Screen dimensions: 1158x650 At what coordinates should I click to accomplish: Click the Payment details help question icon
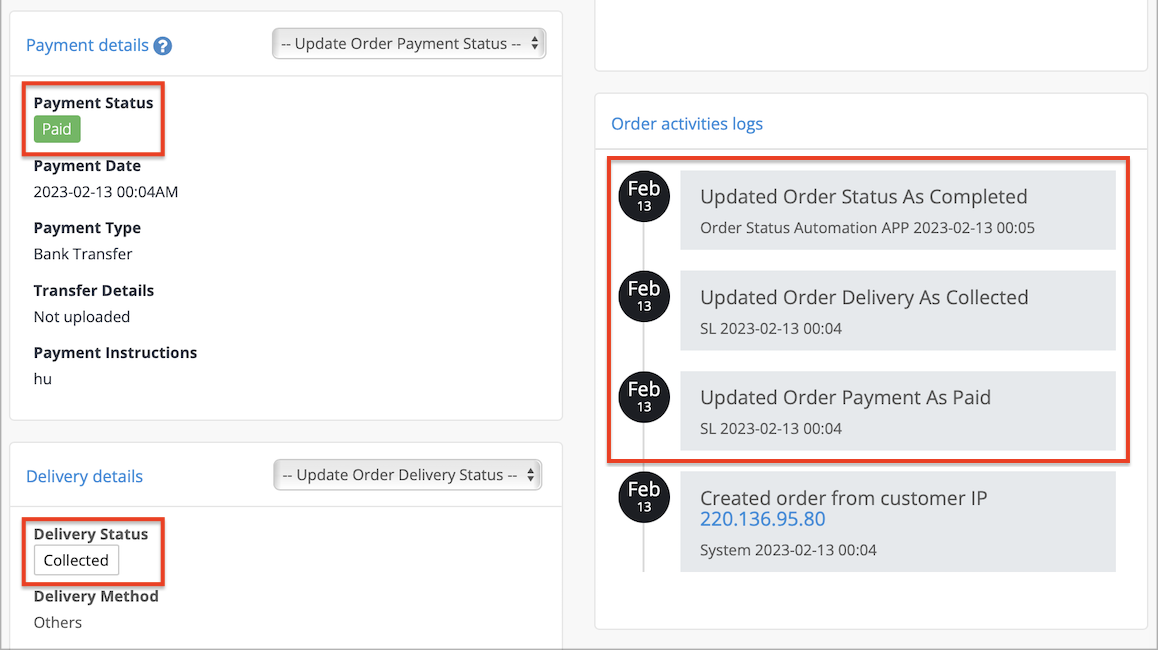(162, 46)
